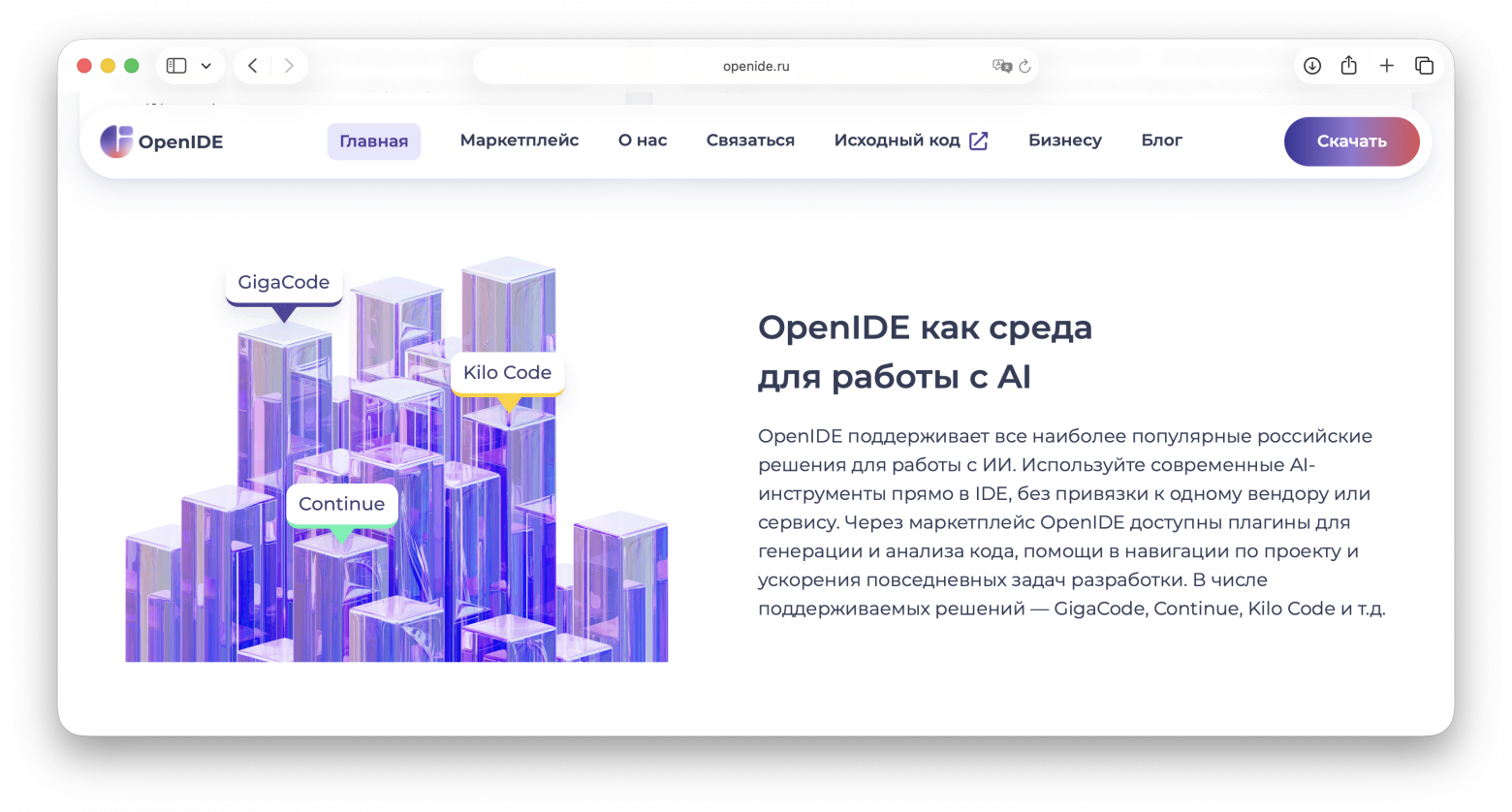Viewport: 1512px width, 812px height.
Task: Click the Continue tooltip in the graphic
Action: pyautogui.click(x=341, y=504)
